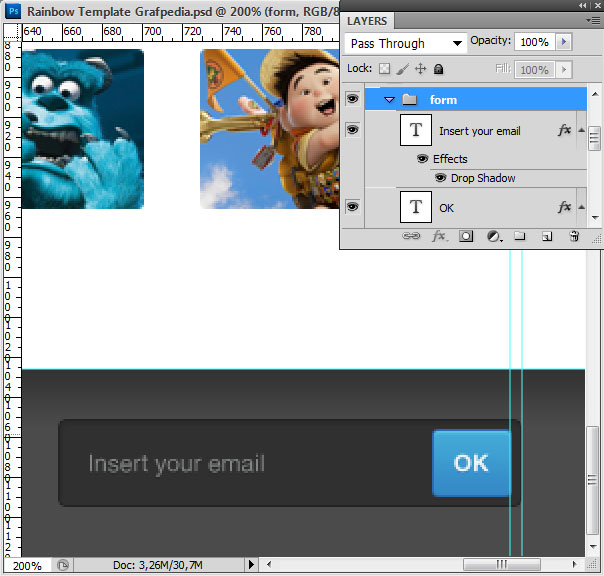604x576 pixels.
Task: Create a new group folder icon
Action: click(x=520, y=236)
